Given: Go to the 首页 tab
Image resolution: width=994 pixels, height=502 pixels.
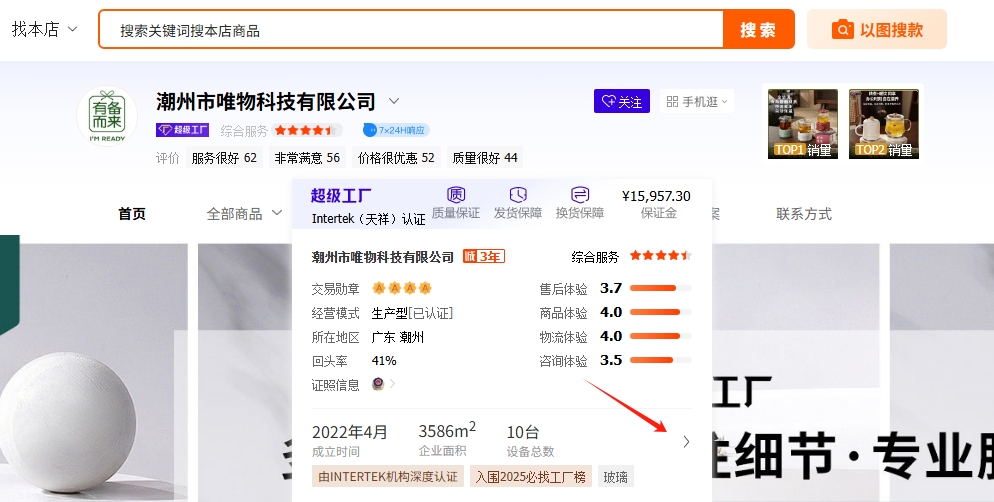Looking at the screenshot, I should [x=132, y=214].
